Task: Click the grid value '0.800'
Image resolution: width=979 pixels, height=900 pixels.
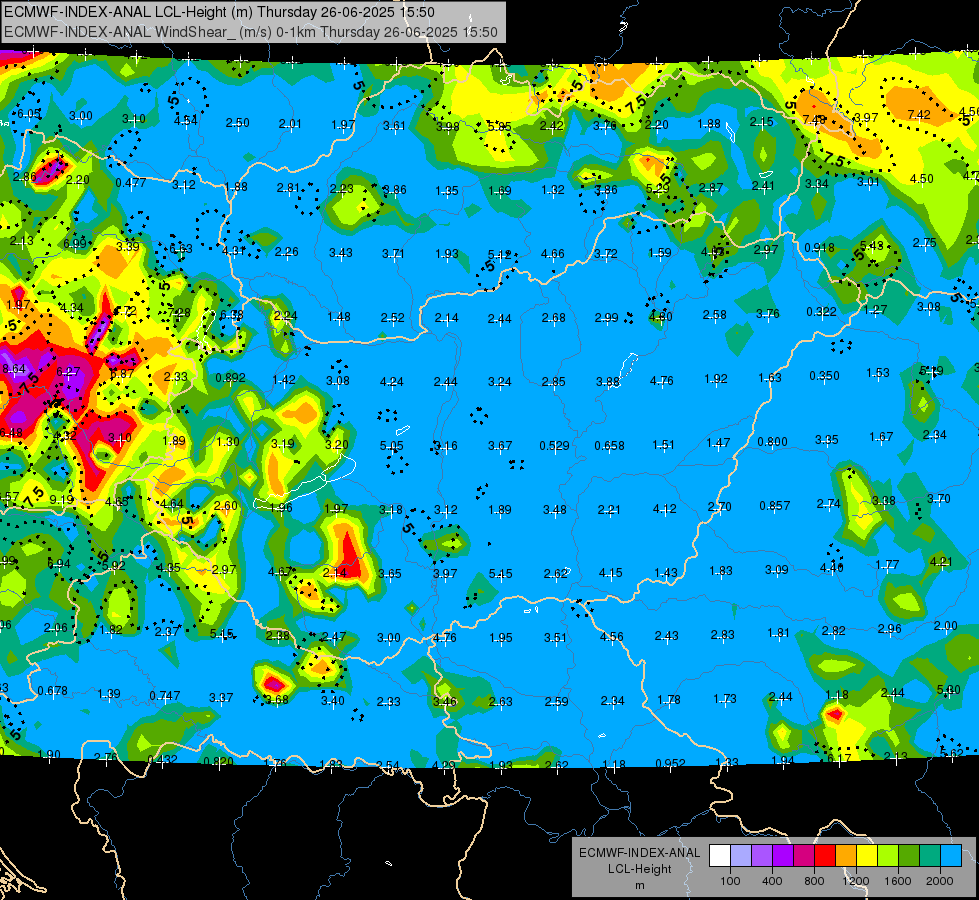Action: pyautogui.click(x=772, y=442)
